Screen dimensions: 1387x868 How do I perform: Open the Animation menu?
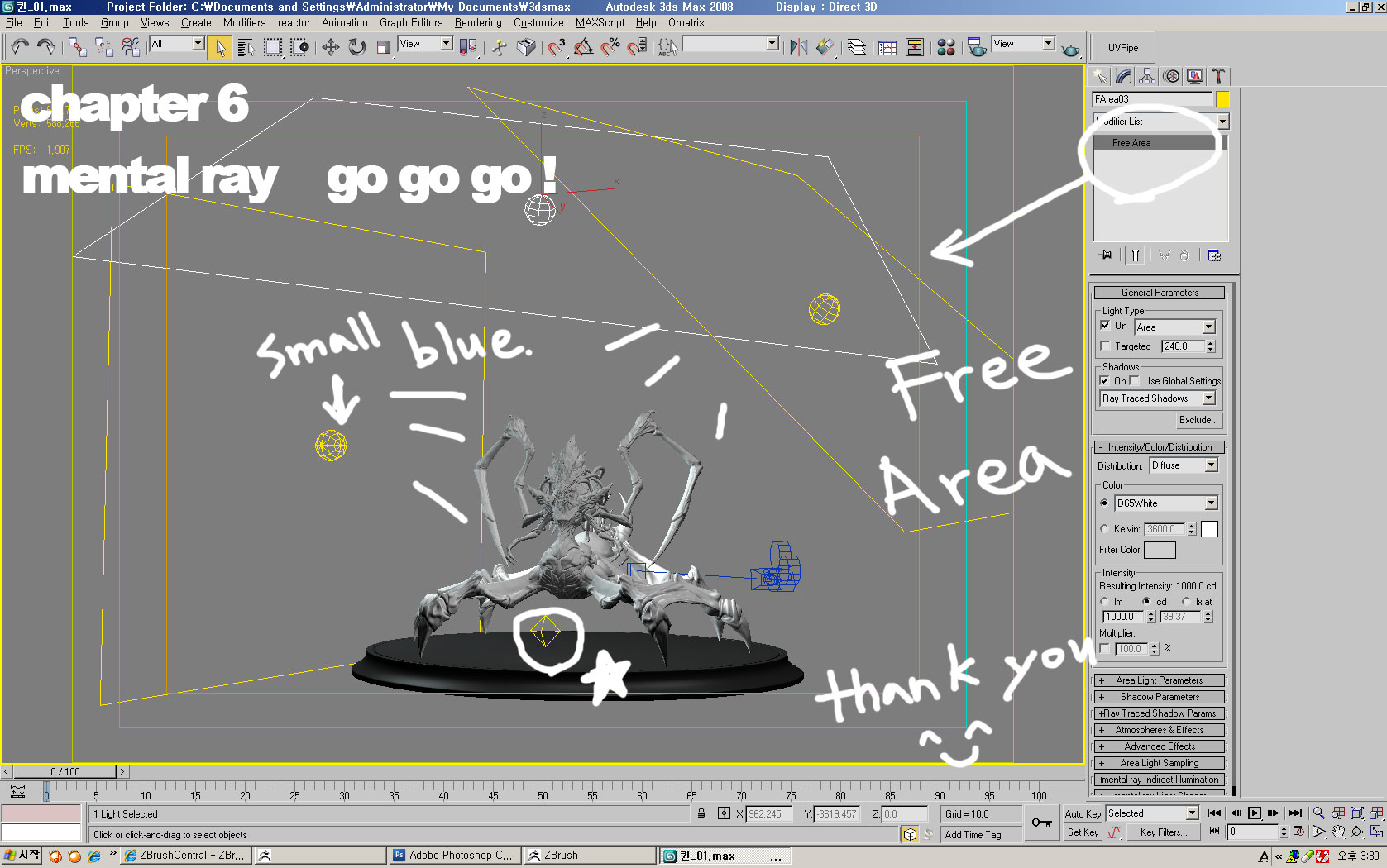coord(345,23)
